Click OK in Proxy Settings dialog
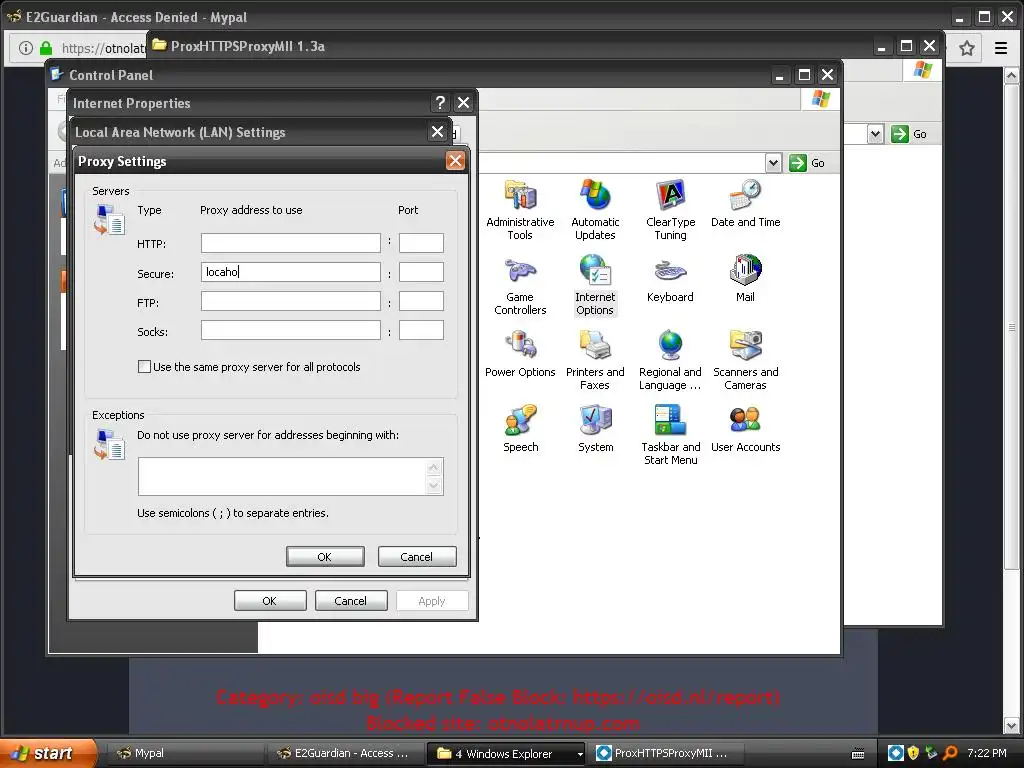 [325, 556]
